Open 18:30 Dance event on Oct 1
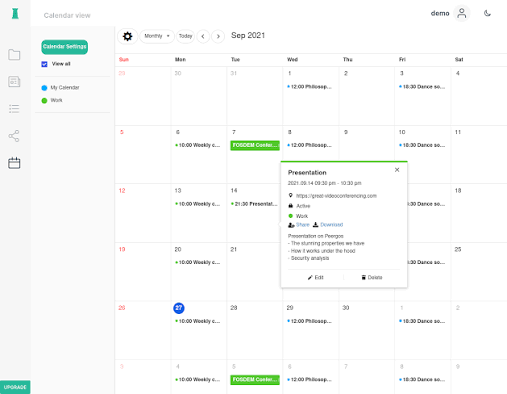 coord(423,321)
